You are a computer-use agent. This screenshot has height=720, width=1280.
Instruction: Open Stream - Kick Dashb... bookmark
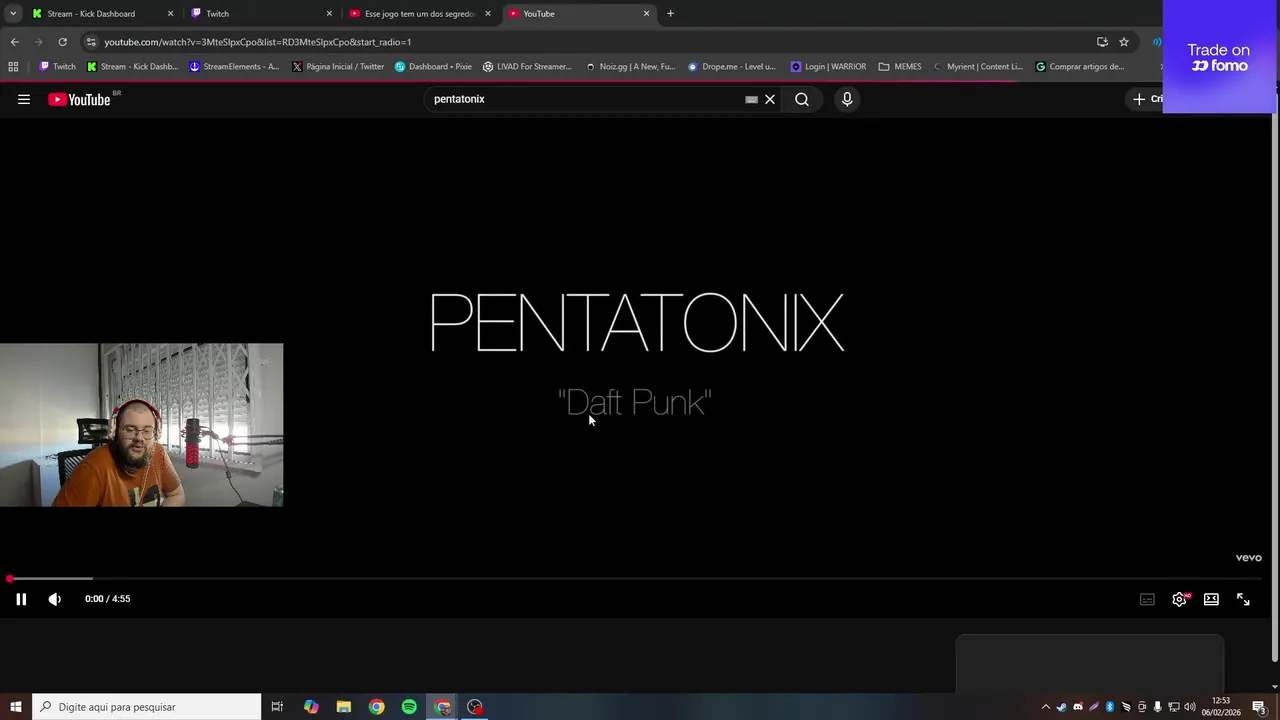[132, 67]
